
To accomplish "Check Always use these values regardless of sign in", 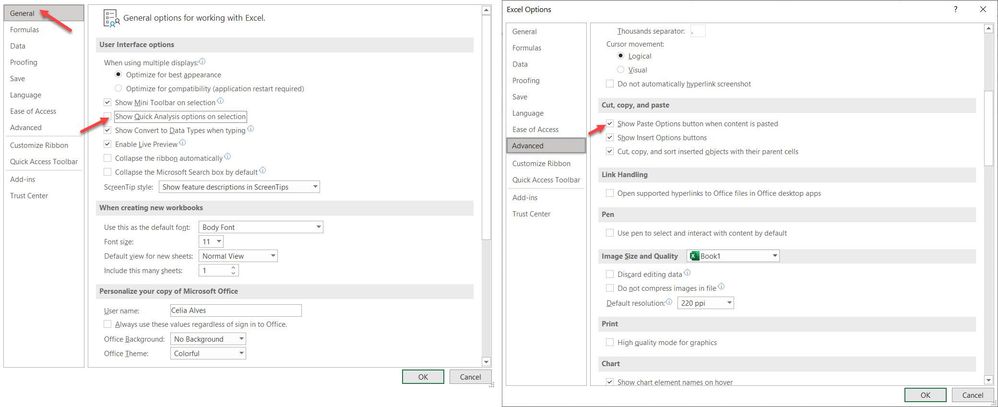I will 107,324.
